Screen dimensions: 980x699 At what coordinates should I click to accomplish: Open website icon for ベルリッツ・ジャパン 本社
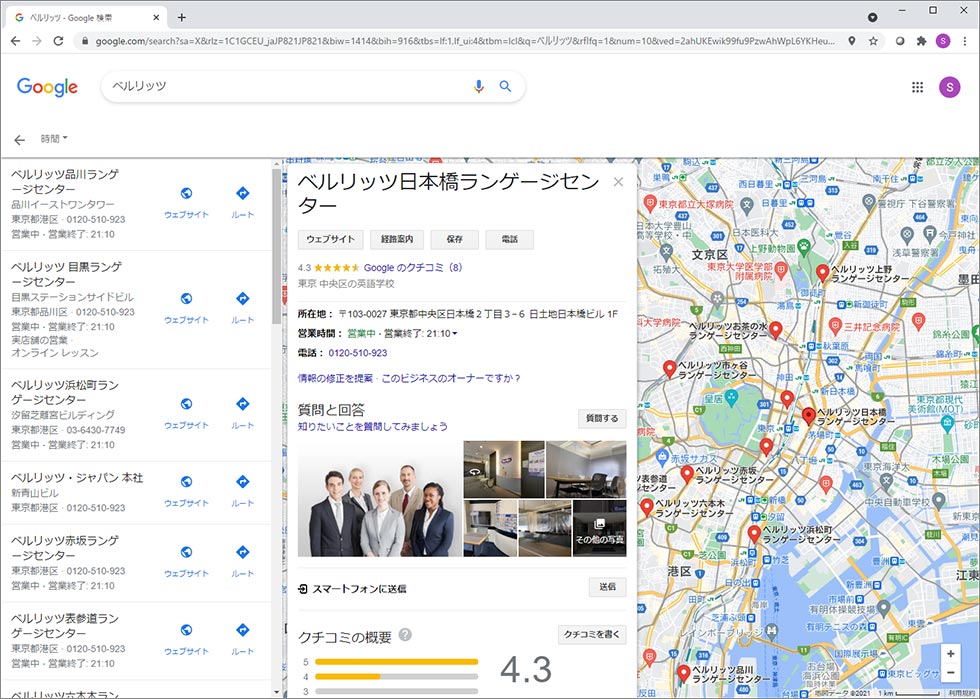tap(186, 481)
